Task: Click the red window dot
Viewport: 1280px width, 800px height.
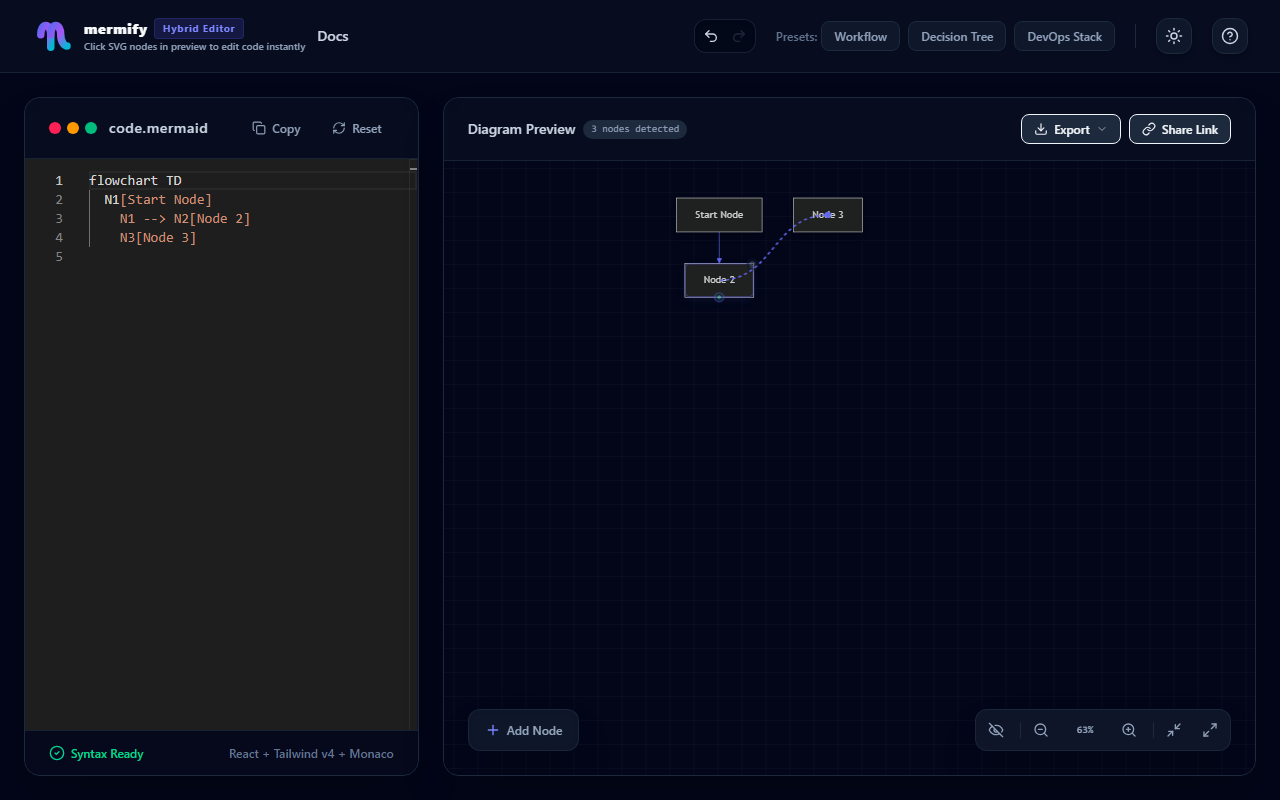Action: pos(55,128)
